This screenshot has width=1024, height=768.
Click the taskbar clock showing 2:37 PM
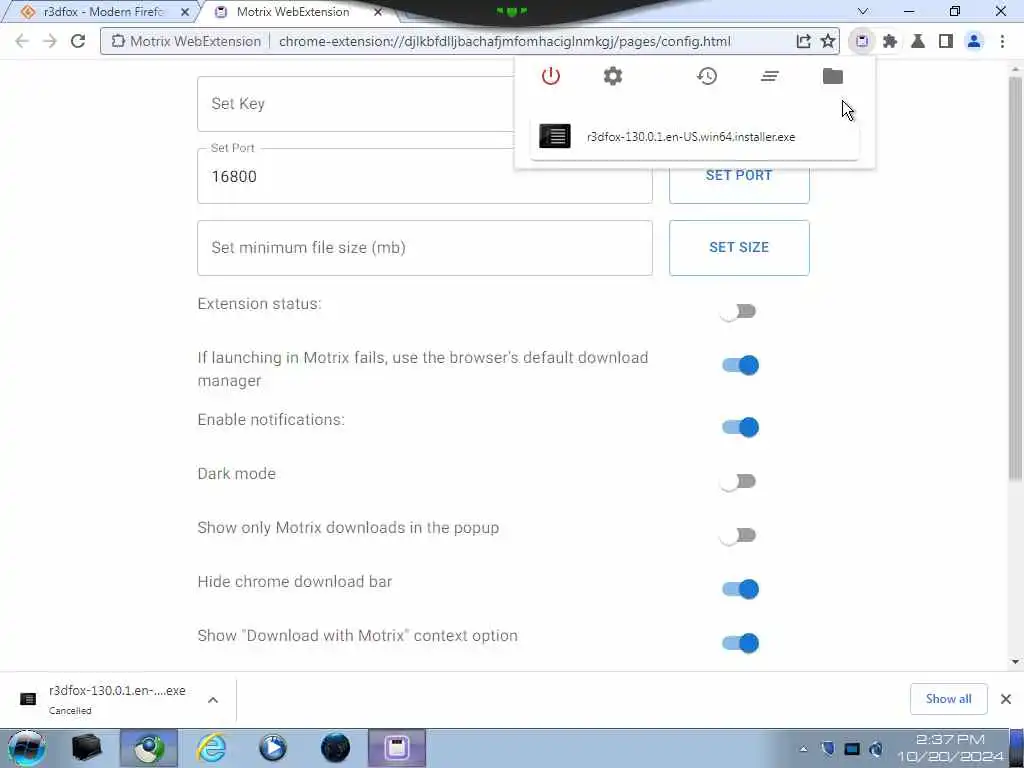pyautogui.click(x=950, y=748)
